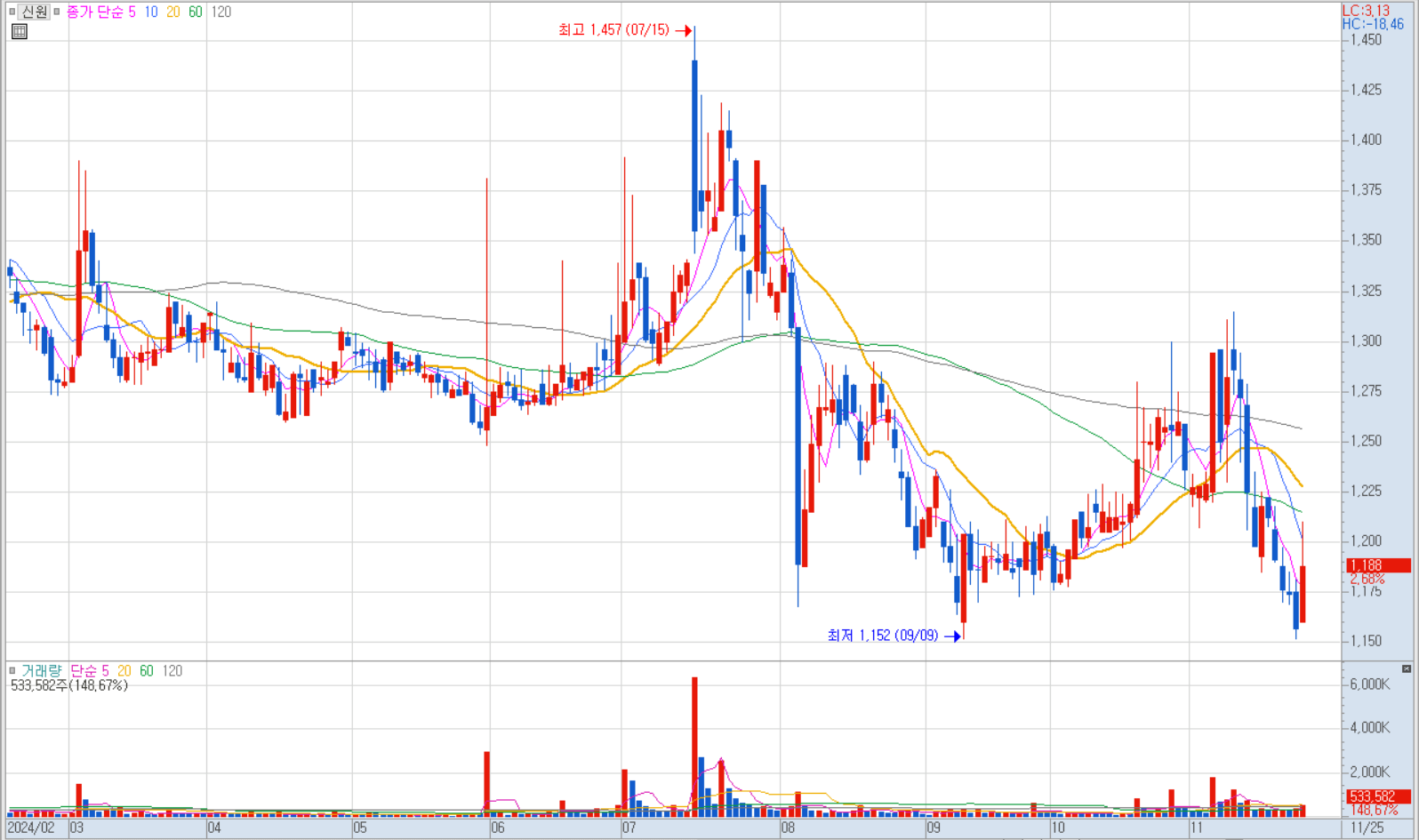The image size is (1419, 840).
Task: Click the 최고 1,457 (07/15) high marker
Action: coord(624,30)
